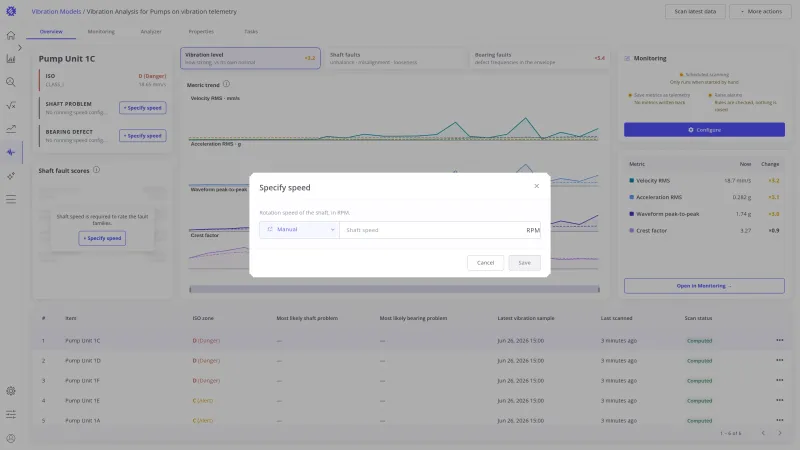Open the More actions dropdown
Image resolution: width=800 pixels, height=450 pixels.
coord(761,11)
